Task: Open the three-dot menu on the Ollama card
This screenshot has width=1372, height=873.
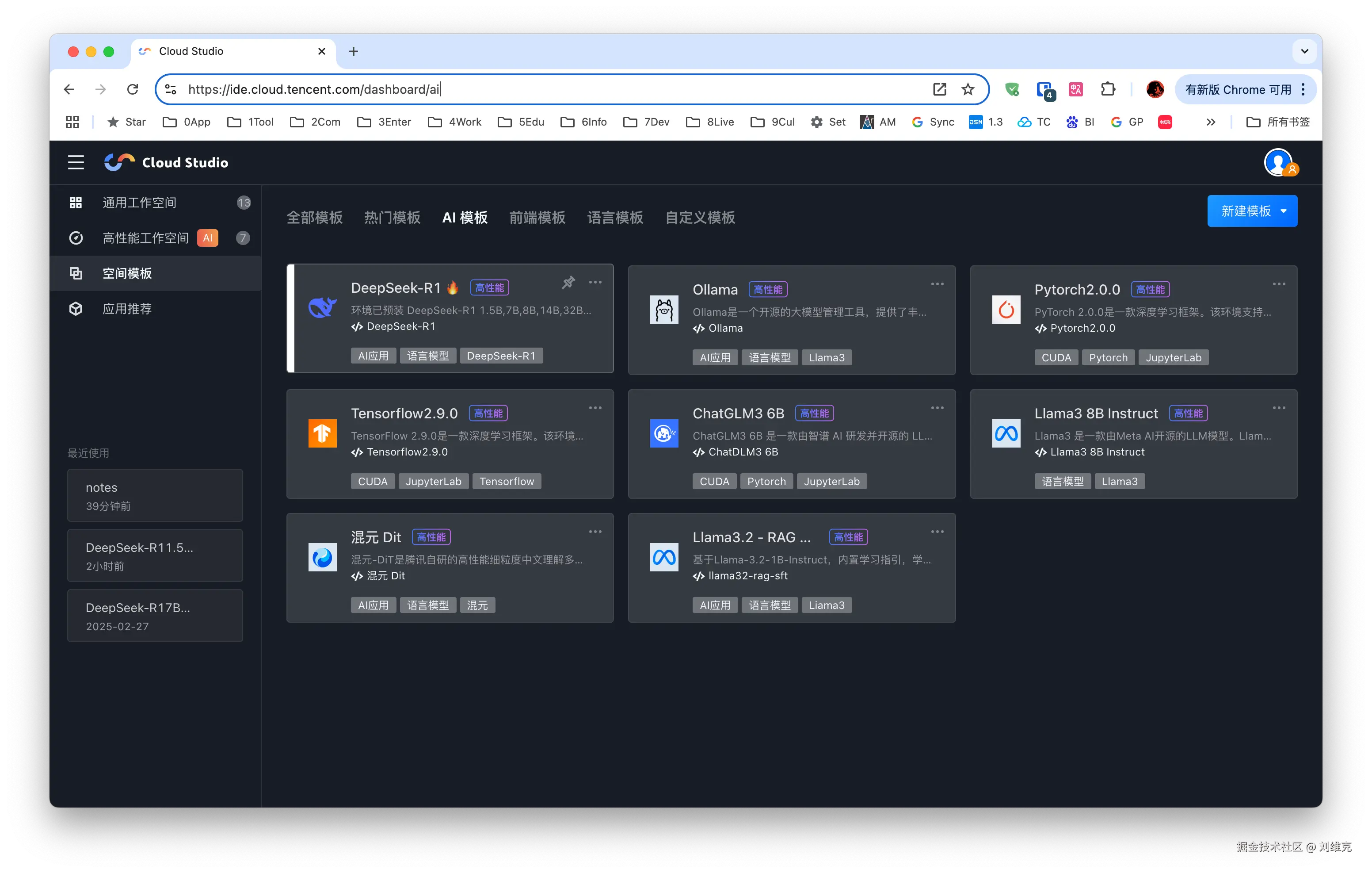Action: click(937, 283)
